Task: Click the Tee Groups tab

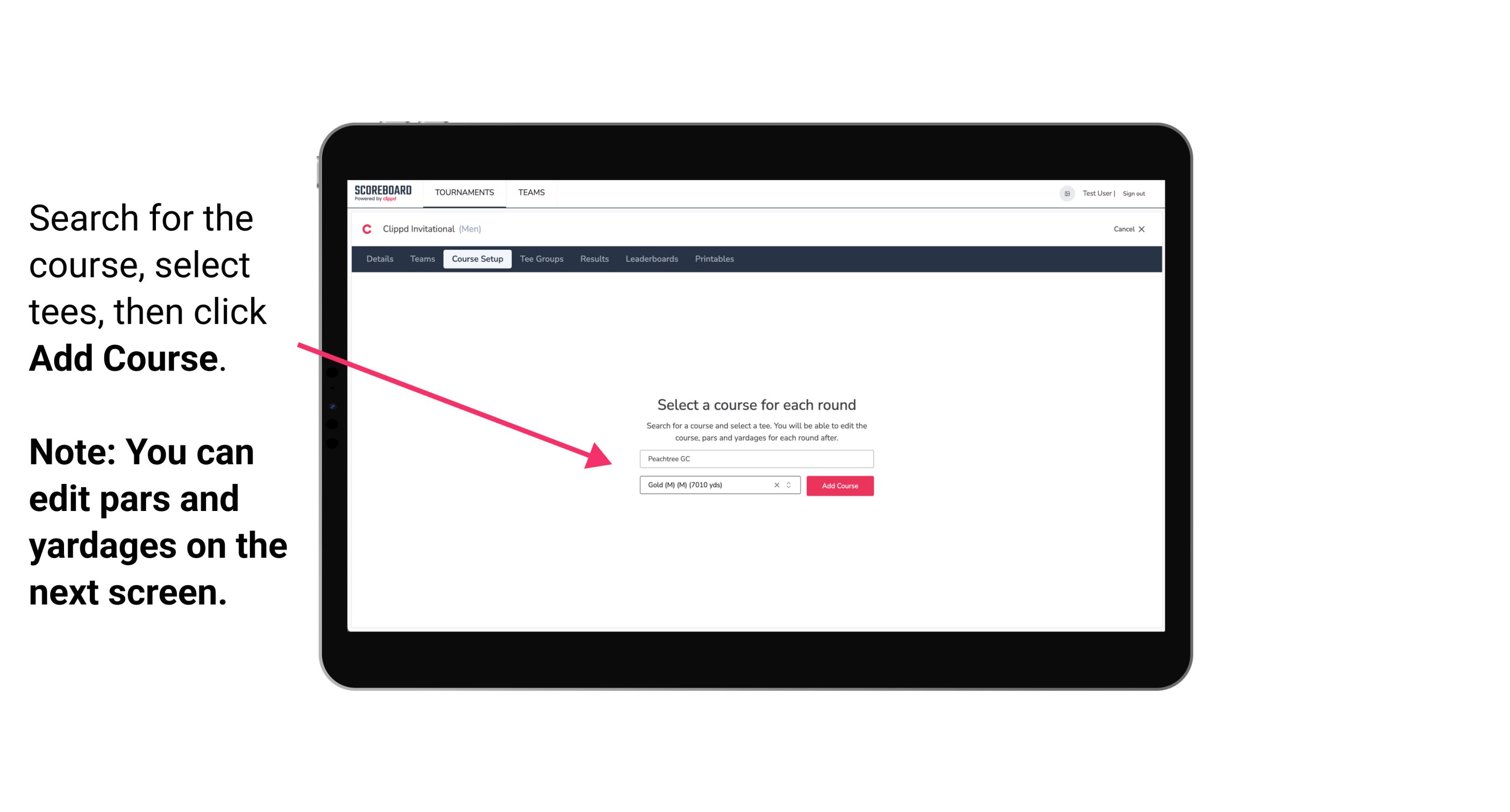Action: (x=540, y=259)
